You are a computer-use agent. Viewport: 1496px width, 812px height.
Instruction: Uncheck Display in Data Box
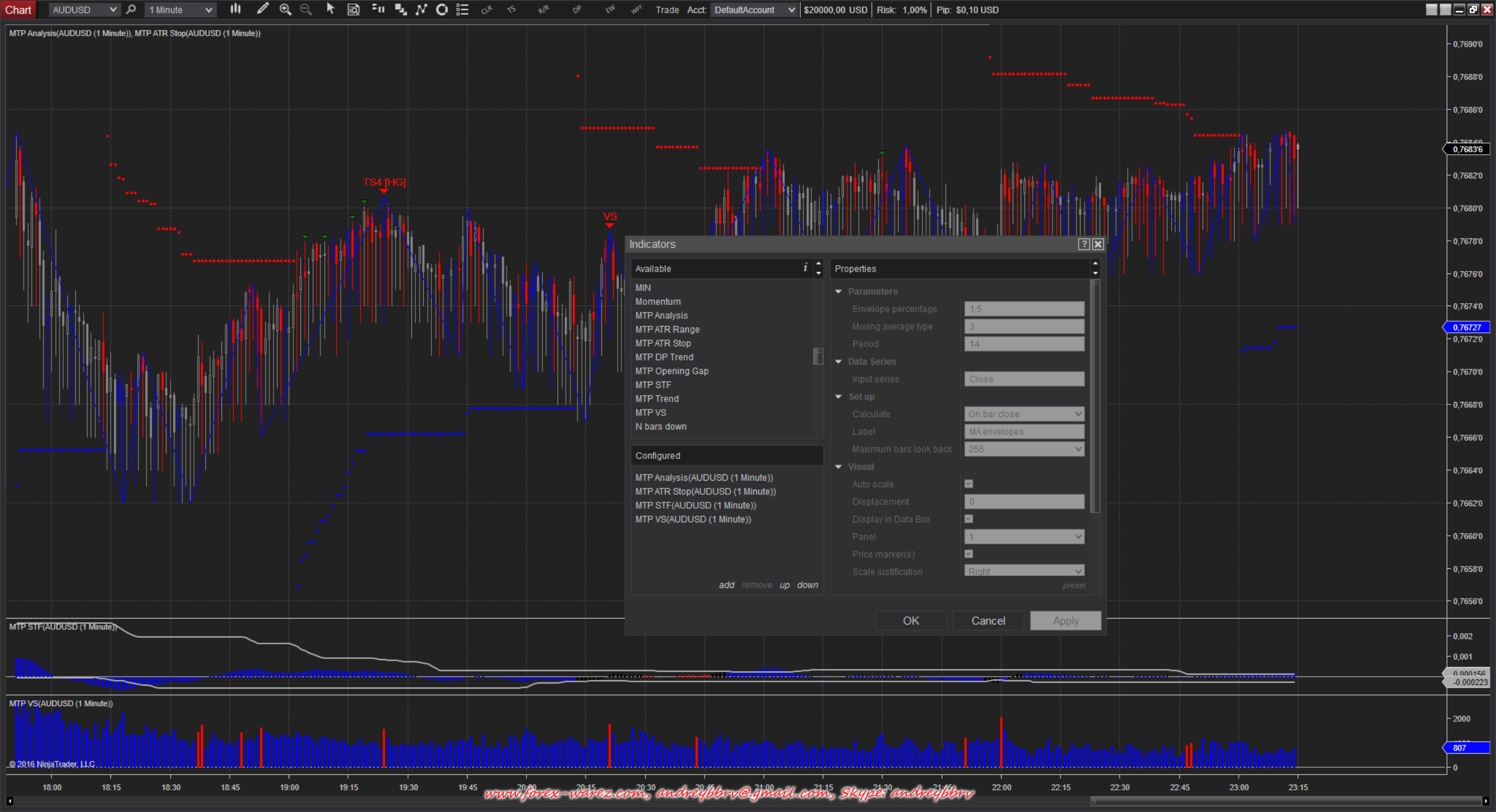tap(969, 519)
